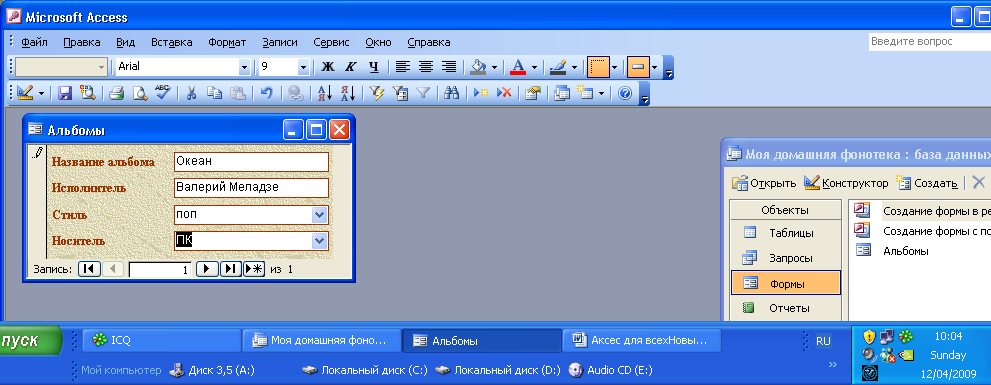Copy selection with the copy icon
991x385 pixels.
(215, 93)
